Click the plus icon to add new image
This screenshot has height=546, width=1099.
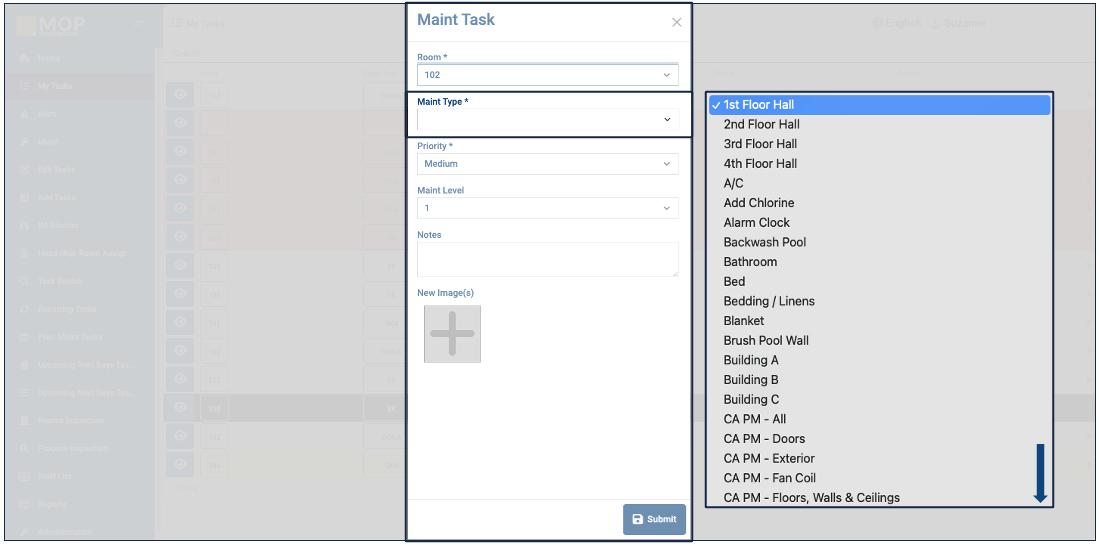pos(452,334)
